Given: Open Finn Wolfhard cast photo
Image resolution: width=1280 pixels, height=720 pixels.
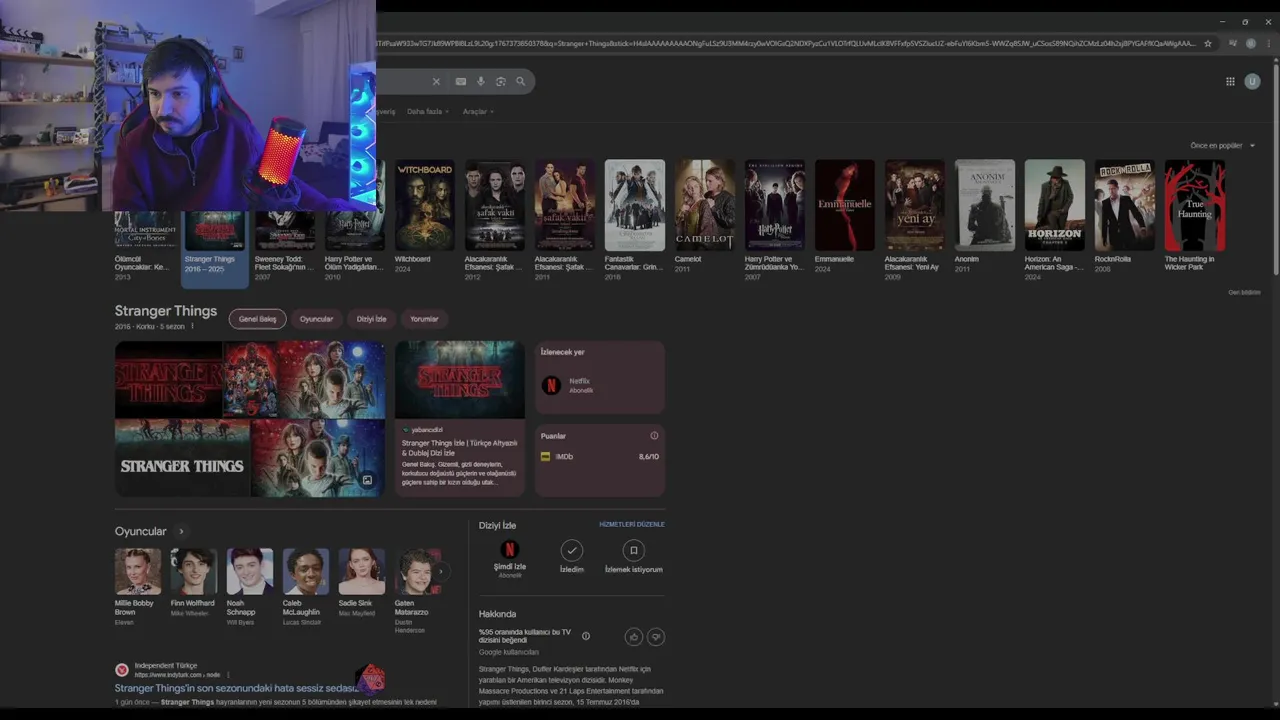Looking at the screenshot, I should tap(194, 571).
